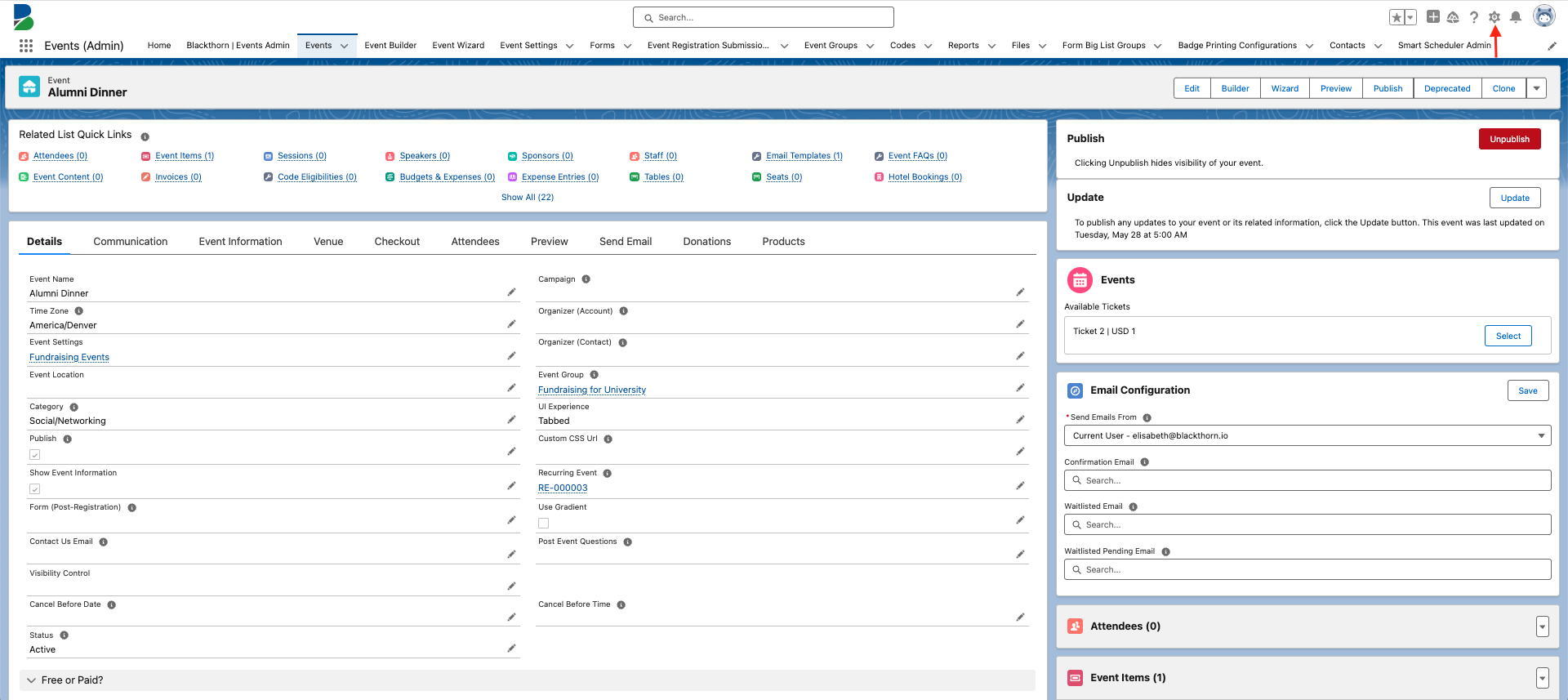1568x700 pixels.
Task: Show info tooltip for Related List Quick Links
Action: tap(145, 136)
